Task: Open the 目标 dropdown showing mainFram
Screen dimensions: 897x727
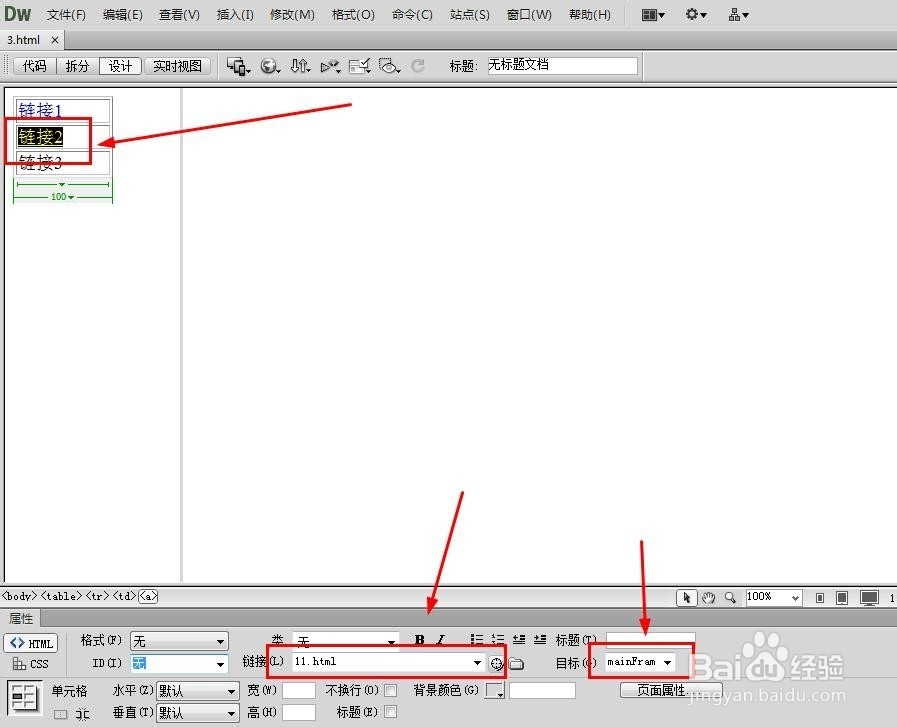Action: (x=640, y=661)
